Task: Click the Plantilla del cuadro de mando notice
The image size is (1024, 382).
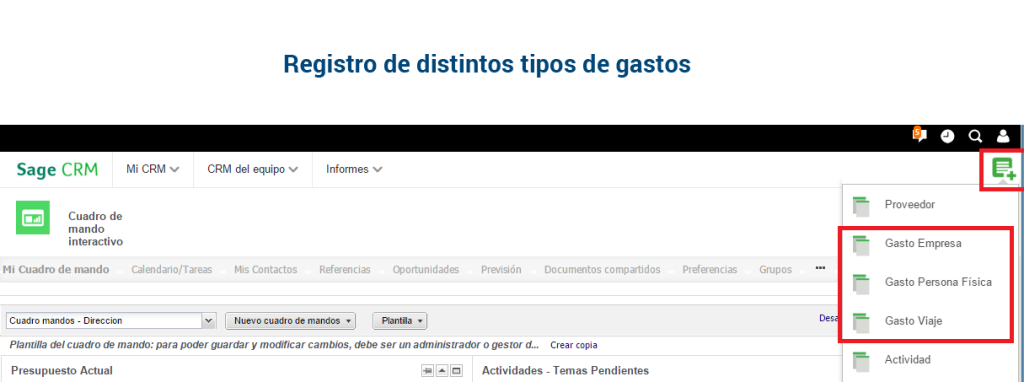Action: 274,344
